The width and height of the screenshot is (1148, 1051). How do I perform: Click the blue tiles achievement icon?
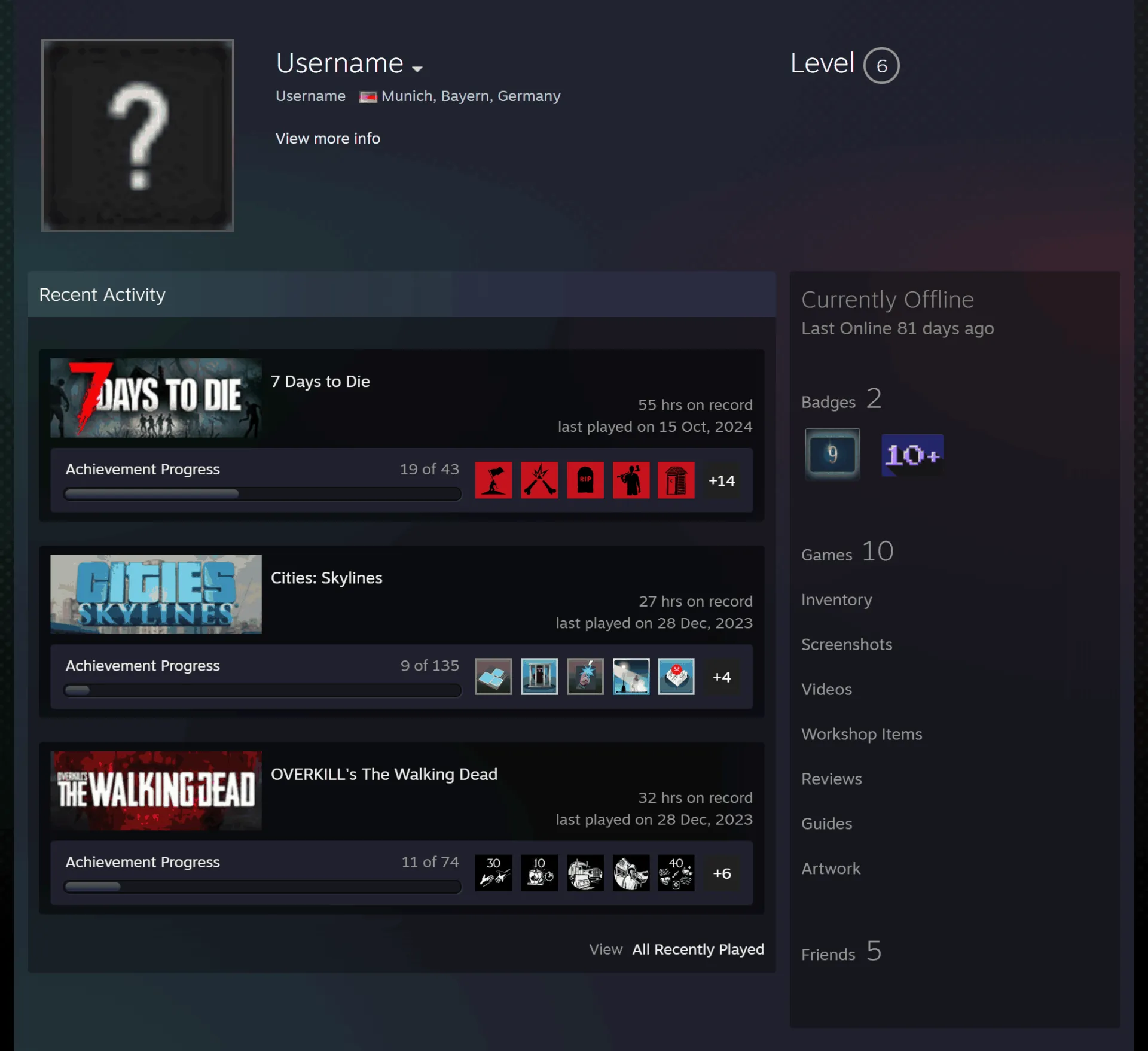(493, 677)
